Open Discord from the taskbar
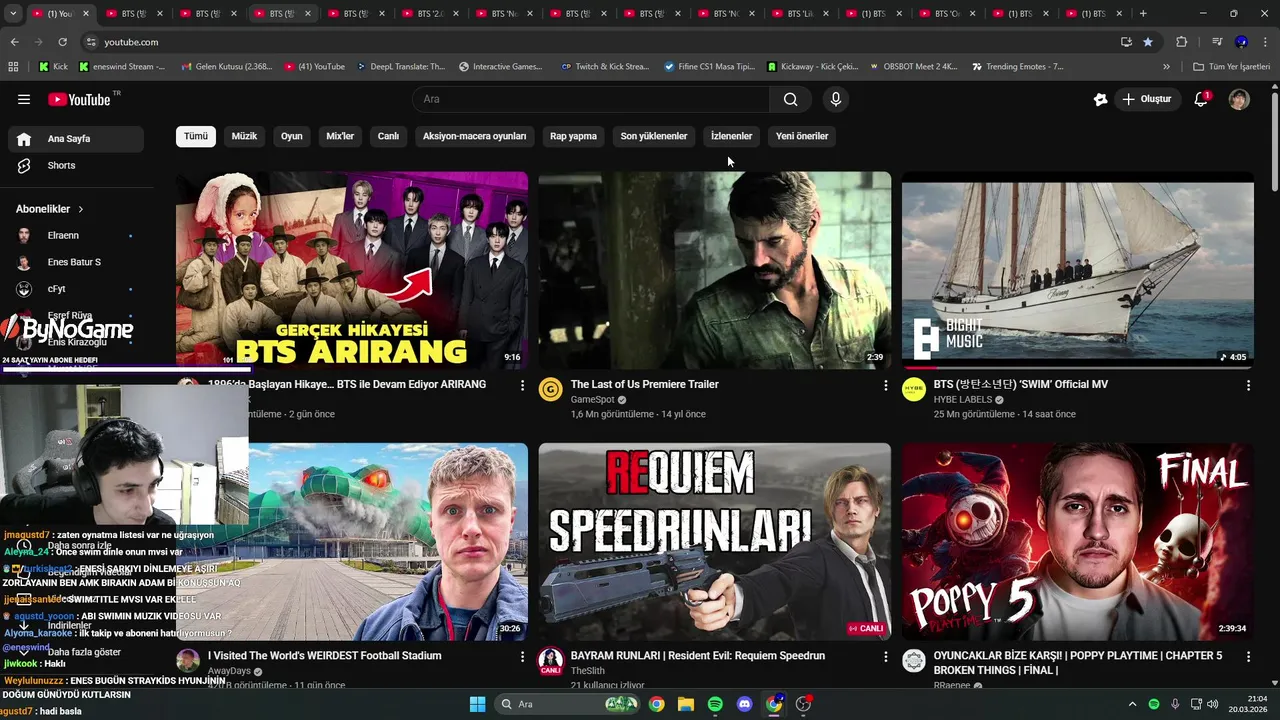 [744, 704]
